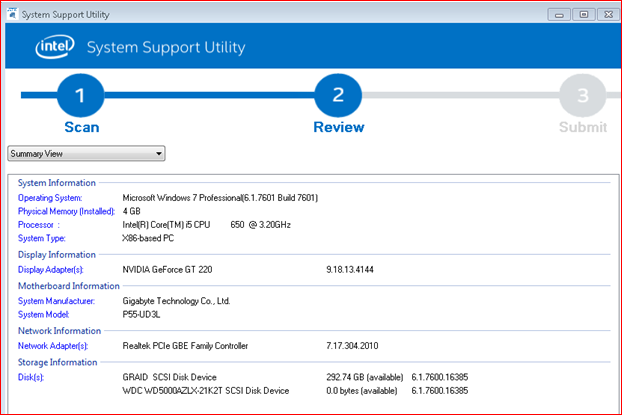Image resolution: width=622 pixels, height=415 pixels.
Task: Select the NVIDIA GeForce GT 220 entry
Action: (167, 270)
